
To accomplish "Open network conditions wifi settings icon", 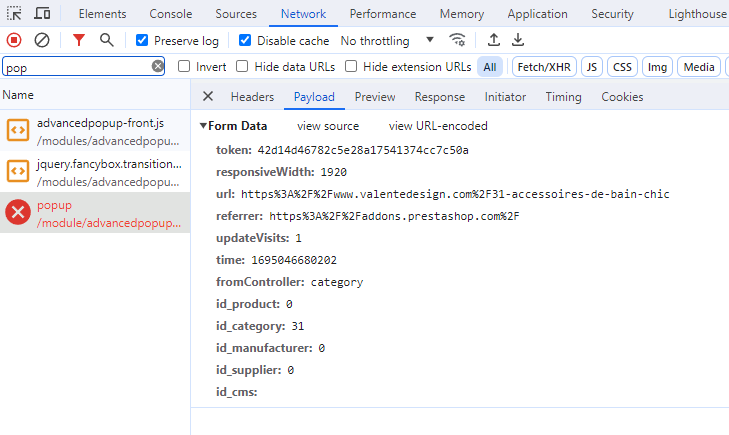I will coord(457,40).
